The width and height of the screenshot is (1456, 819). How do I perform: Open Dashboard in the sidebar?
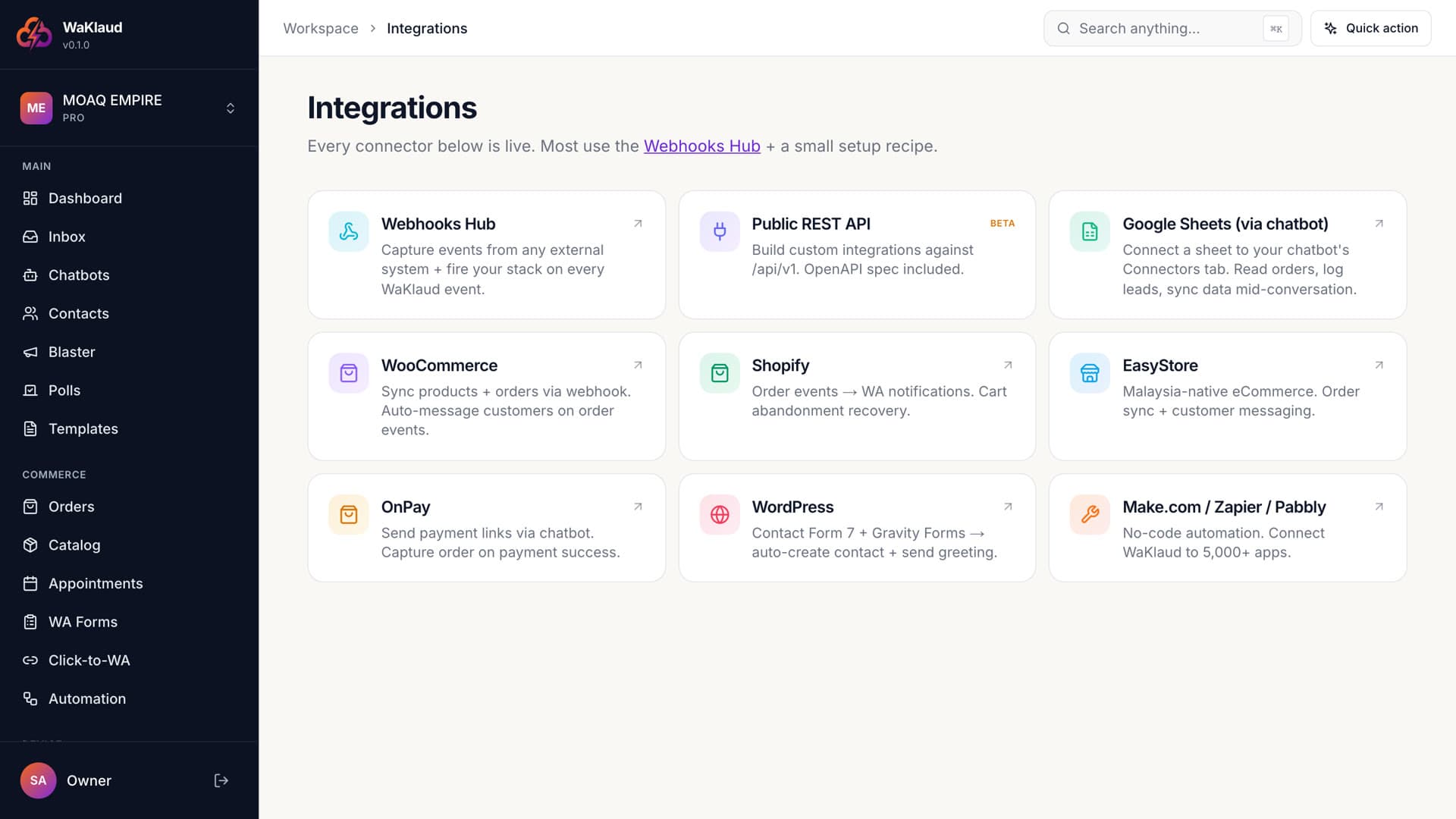(129, 198)
